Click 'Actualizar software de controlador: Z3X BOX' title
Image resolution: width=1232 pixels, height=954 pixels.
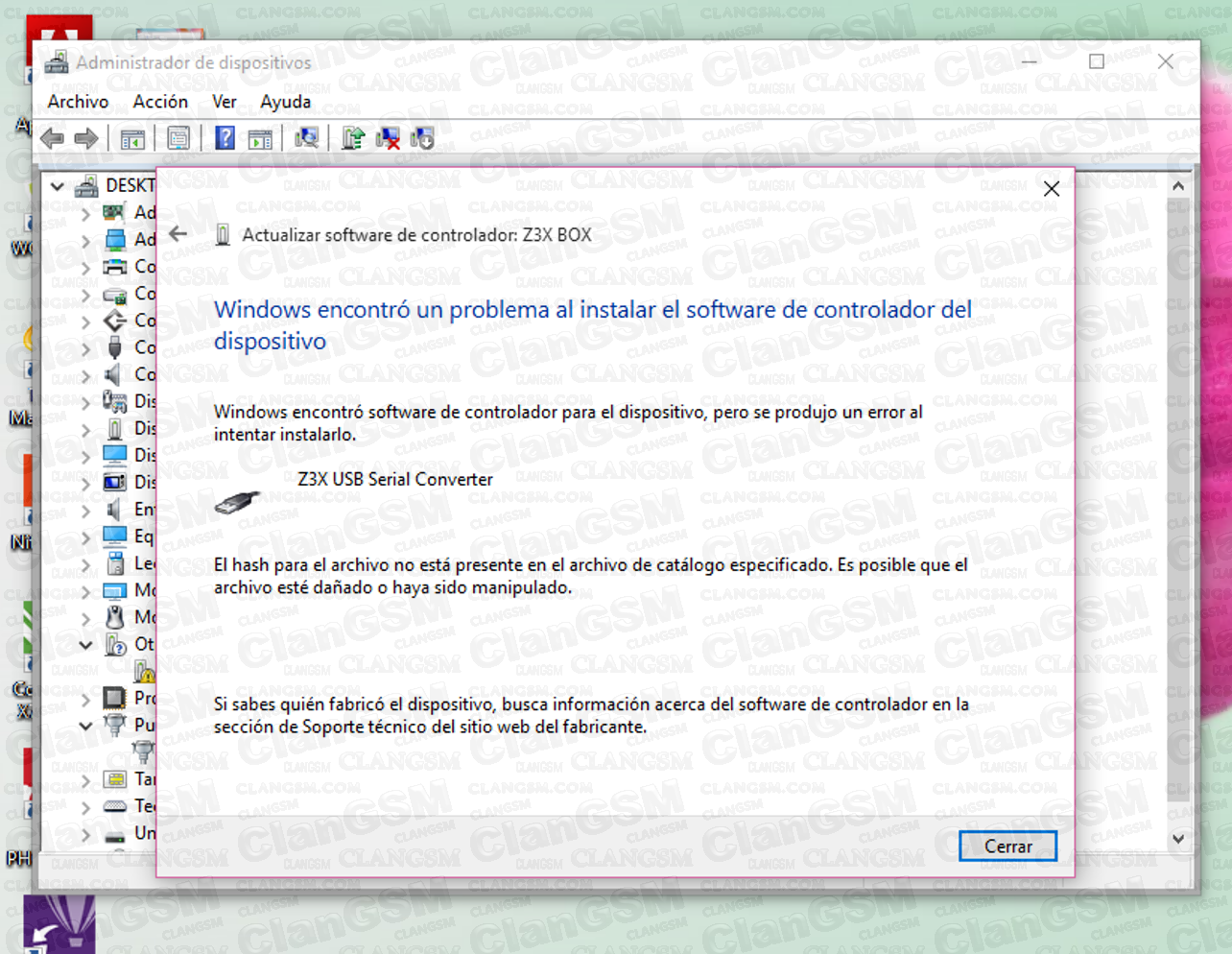pyautogui.click(x=416, y=235)
